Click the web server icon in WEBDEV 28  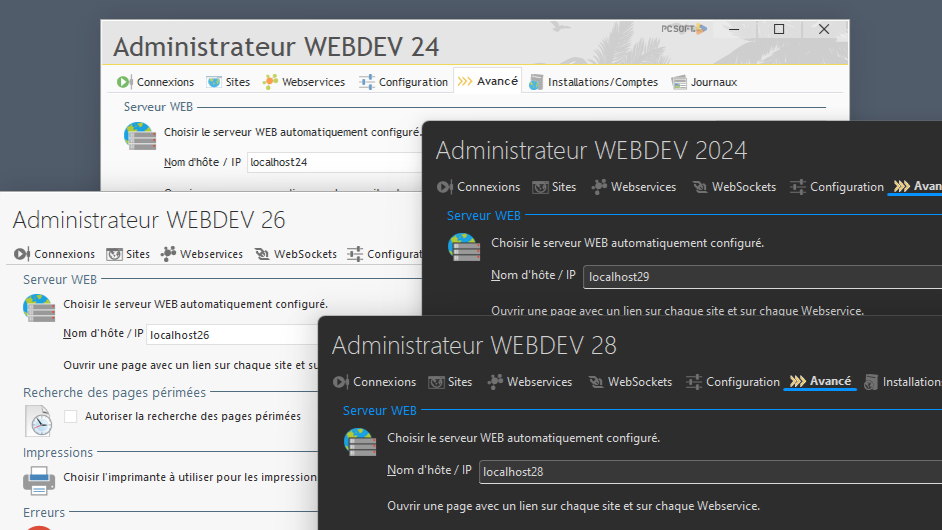pyautogui.click(x=359, y=442)
